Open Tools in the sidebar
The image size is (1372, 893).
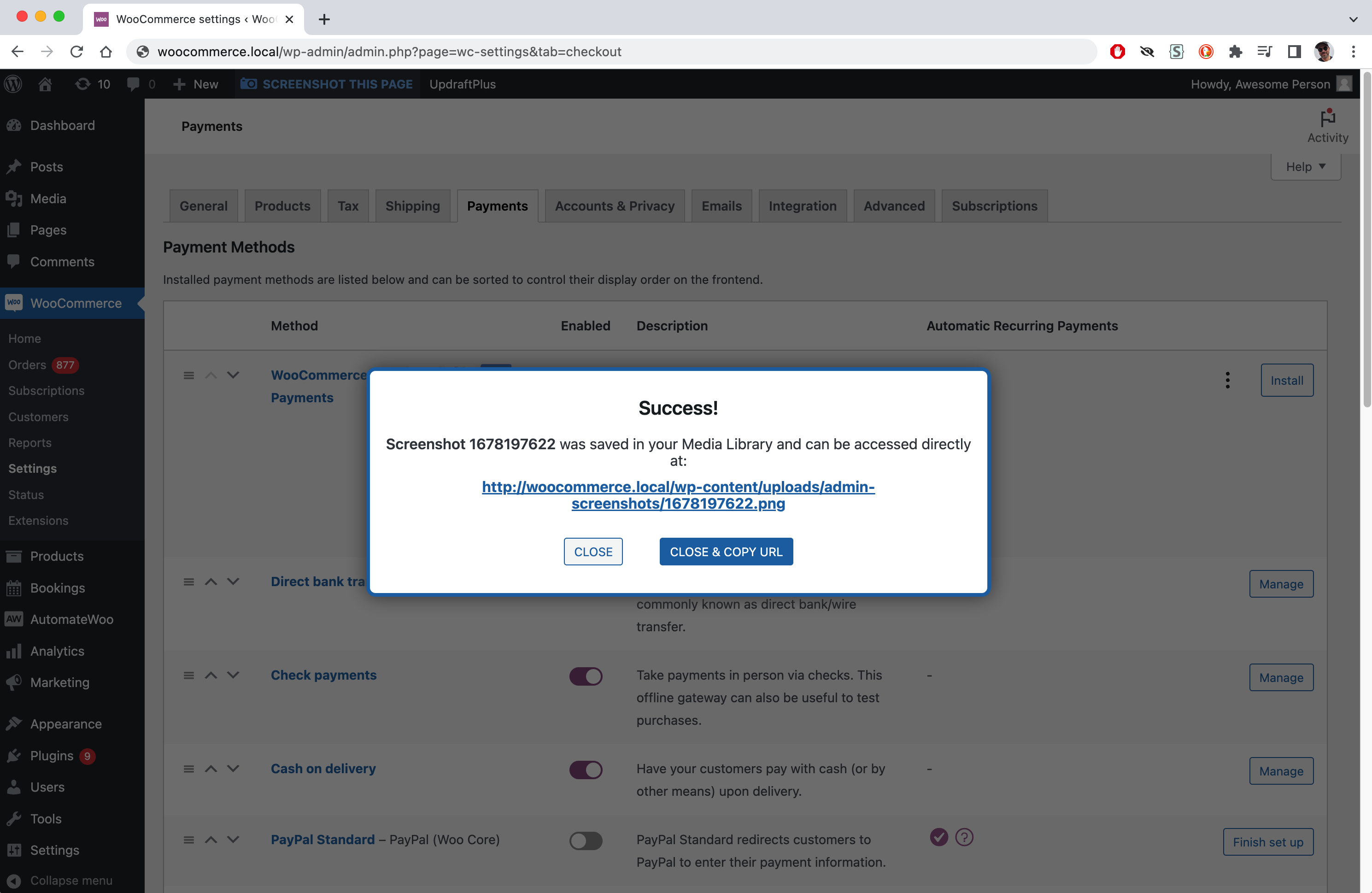tap(46, 819)
